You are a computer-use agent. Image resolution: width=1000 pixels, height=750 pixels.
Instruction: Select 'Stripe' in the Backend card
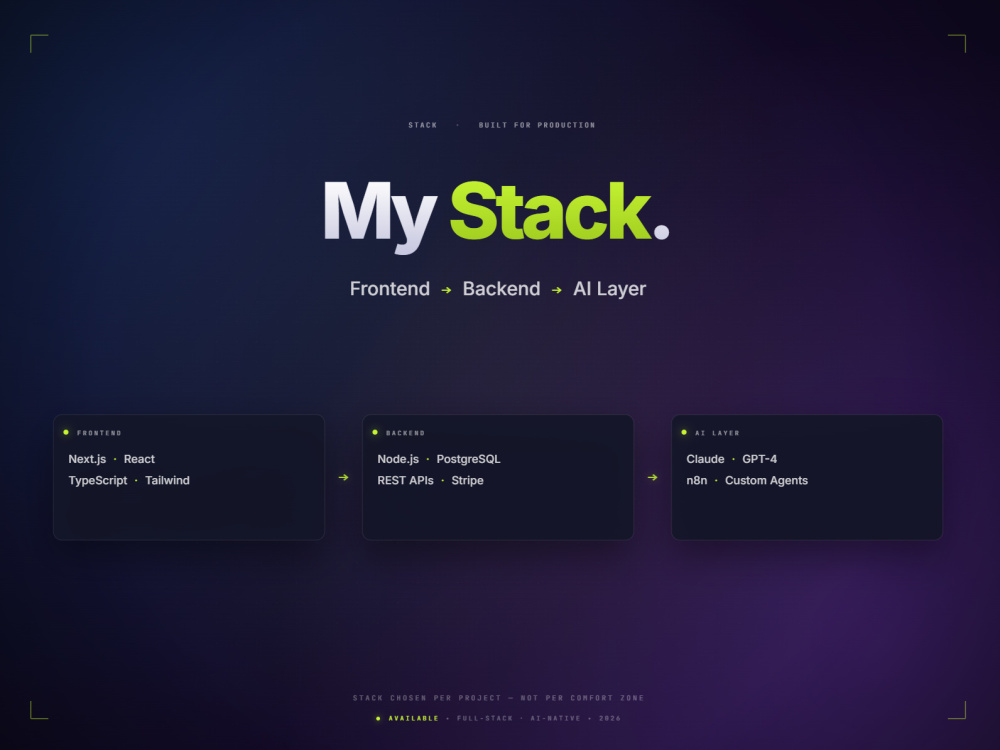click(x=467, y=481)
